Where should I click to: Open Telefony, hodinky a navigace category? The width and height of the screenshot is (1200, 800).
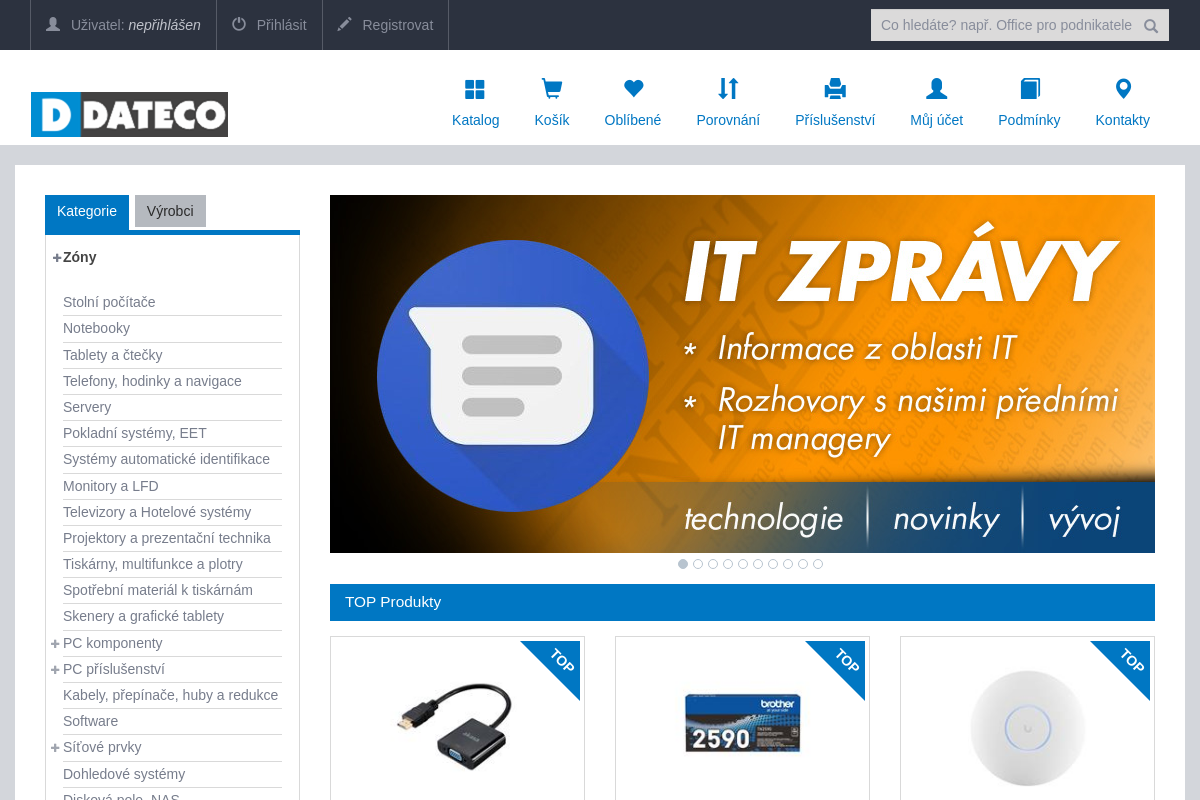pyautogui.click(x=152, y=381)
